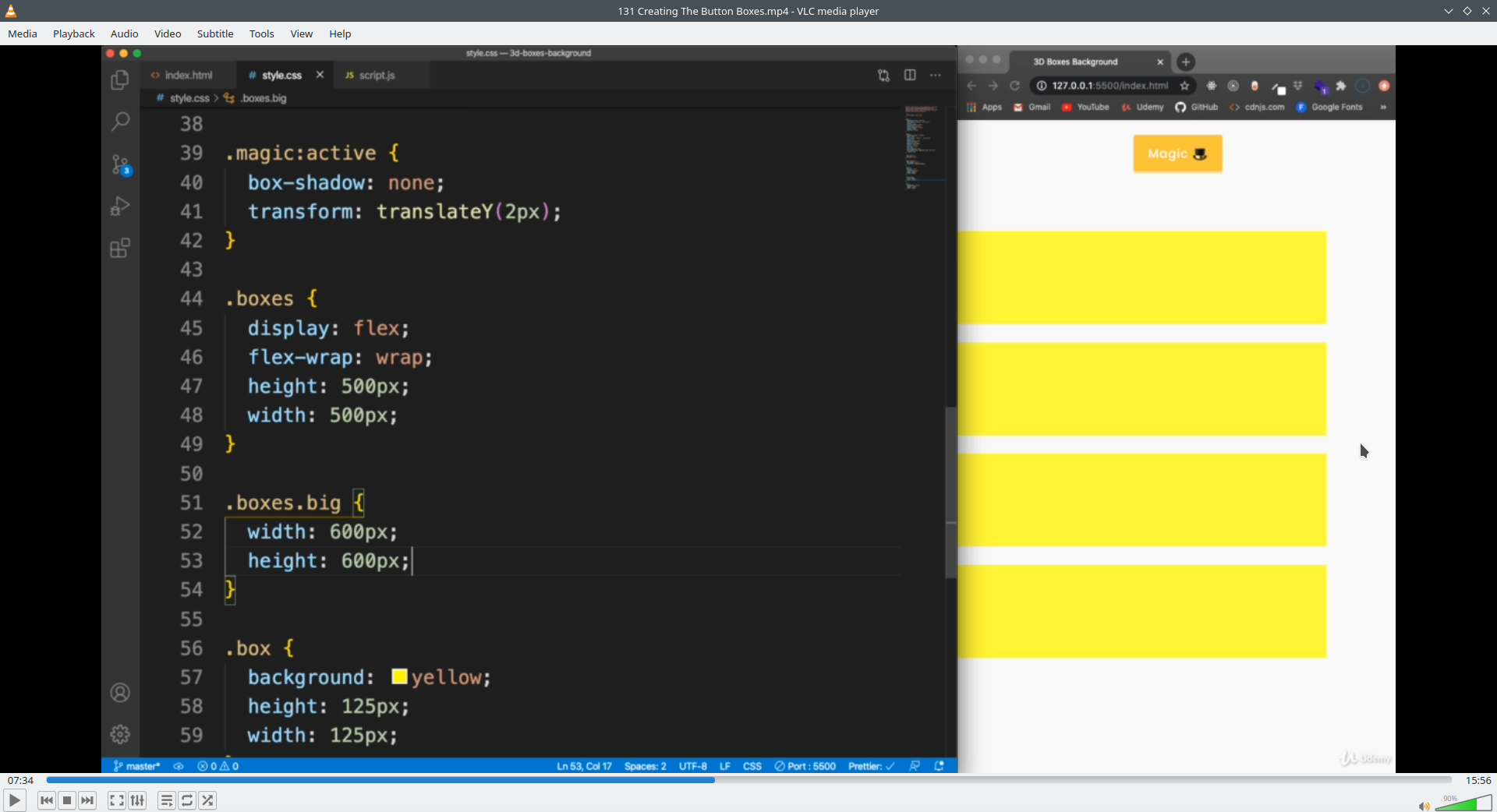Switch to the index.html editor tab
This screenshot has height=812, width=1497.
click(189, 75)
